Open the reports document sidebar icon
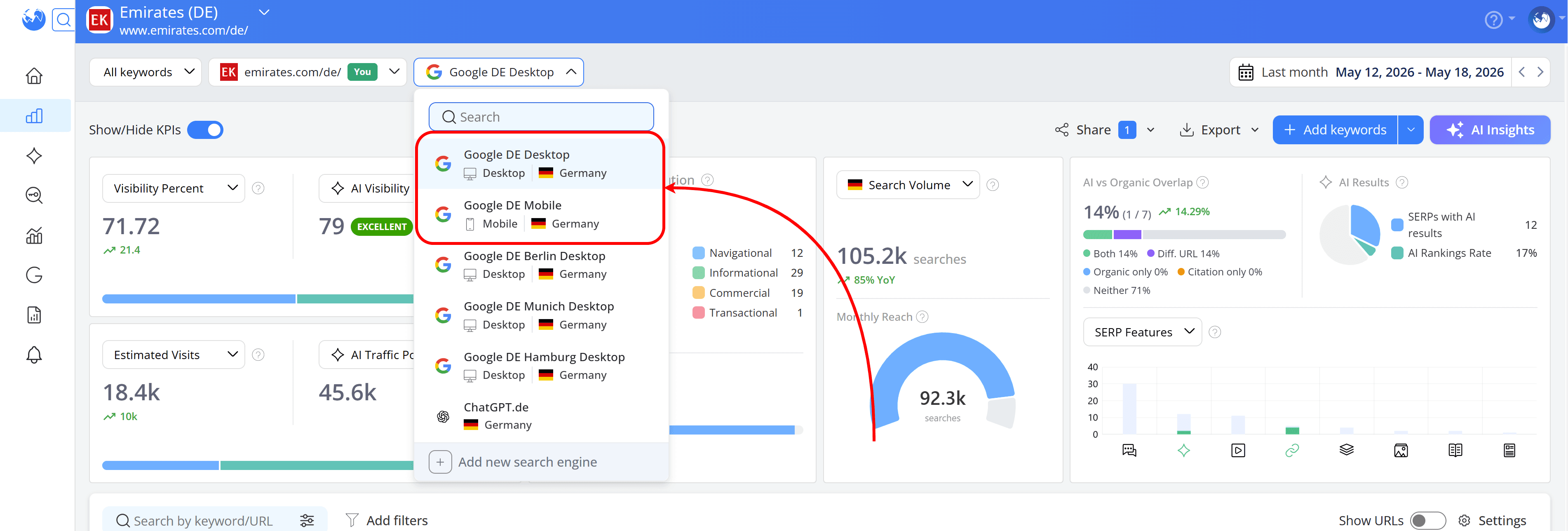1568x531 pixels. 34,315
